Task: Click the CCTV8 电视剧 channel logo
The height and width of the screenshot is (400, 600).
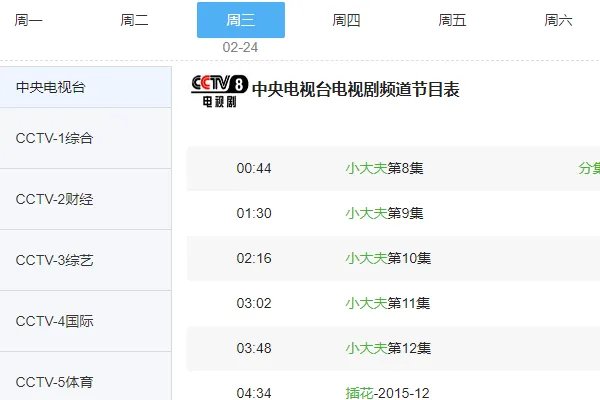Action: coord(219,91)
